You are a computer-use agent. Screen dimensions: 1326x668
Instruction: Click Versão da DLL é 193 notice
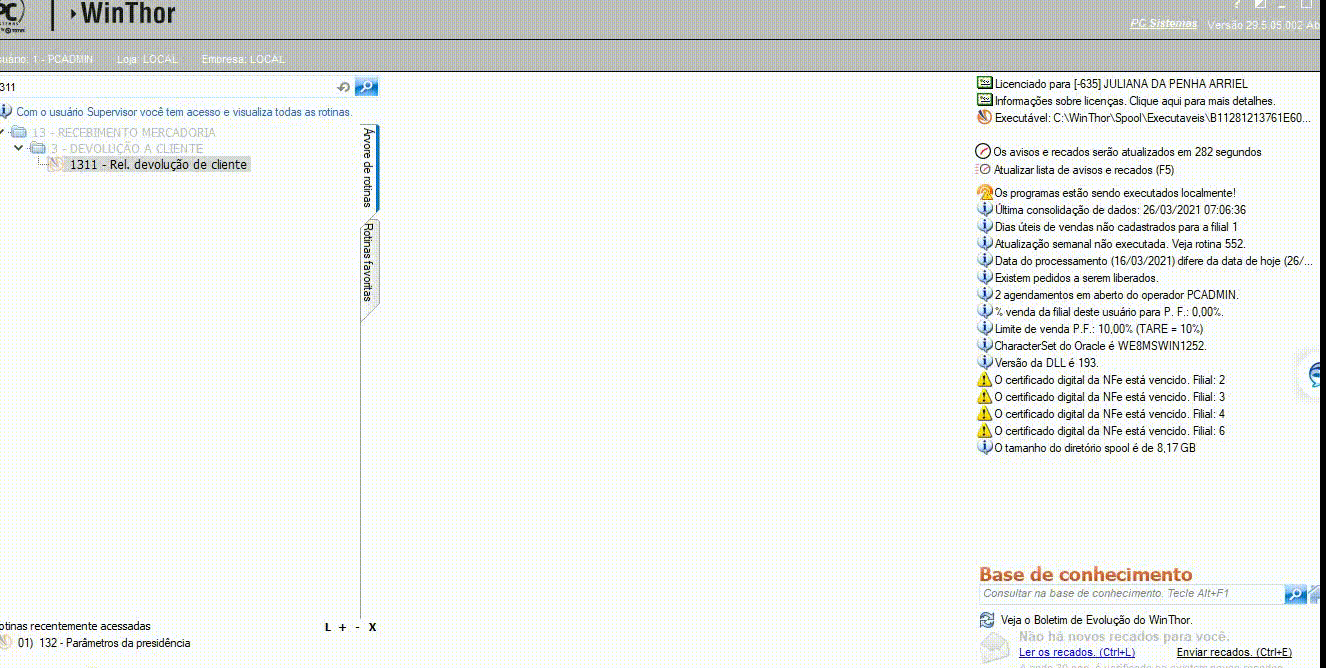(1046, 363)
